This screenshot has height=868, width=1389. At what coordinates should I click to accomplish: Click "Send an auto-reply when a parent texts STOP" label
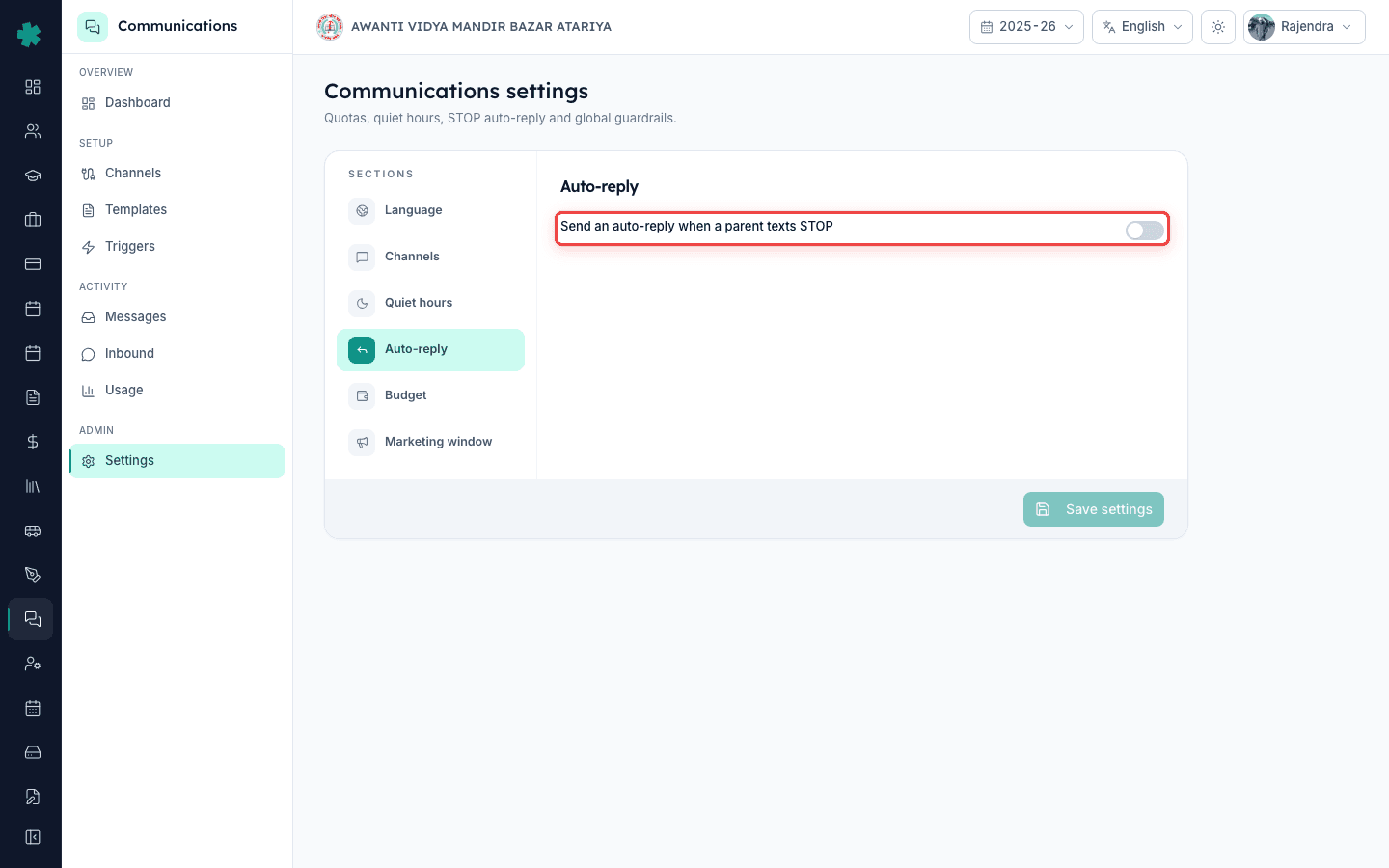pos(696,227)
